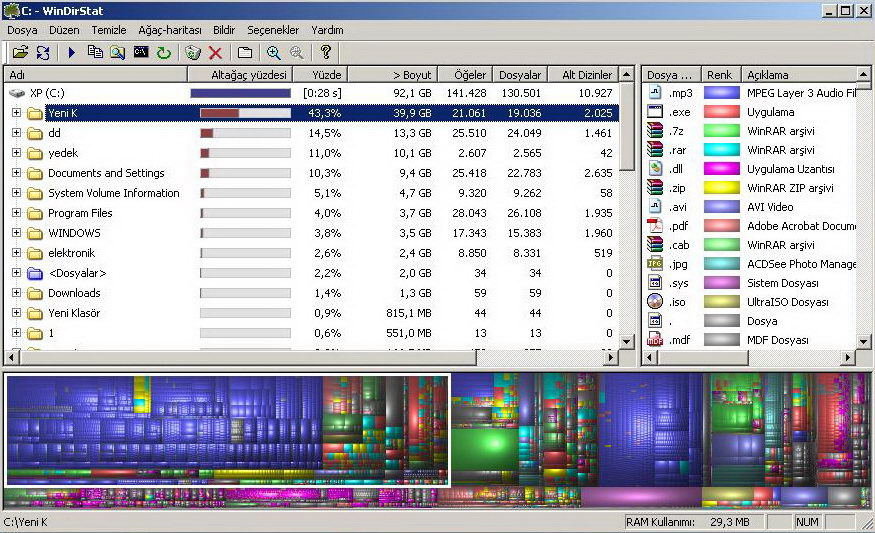
Task: Click the Refresh all toolbar icon
Action: [x=43, y=52]
